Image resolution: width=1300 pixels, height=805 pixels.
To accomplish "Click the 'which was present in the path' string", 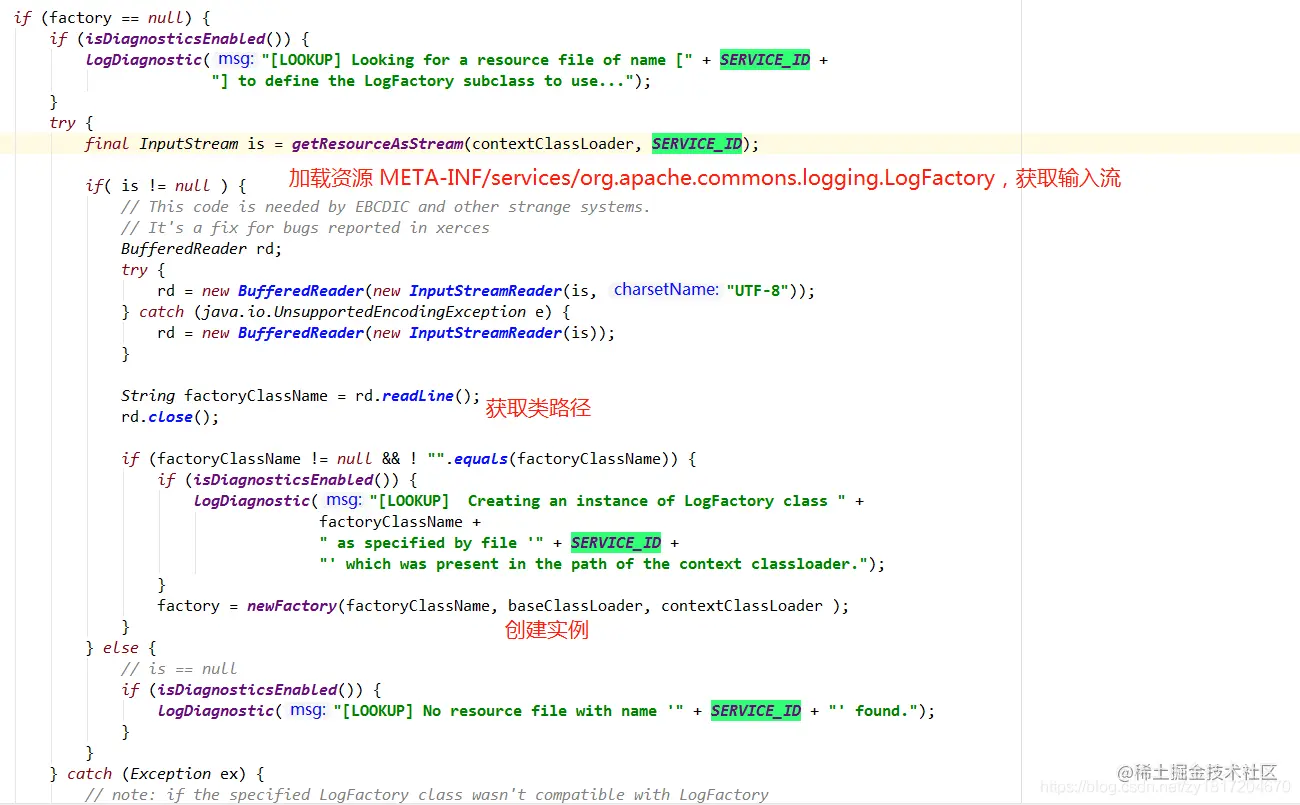I will pos(593,564).
